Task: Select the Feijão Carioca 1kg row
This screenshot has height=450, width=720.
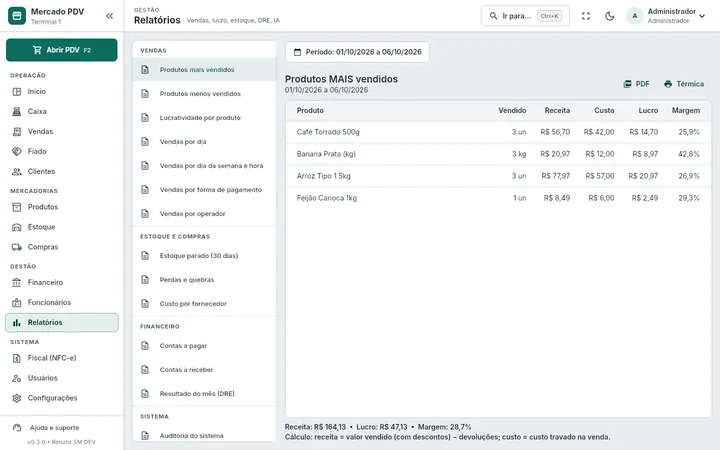Action: [x=498, y=198]
